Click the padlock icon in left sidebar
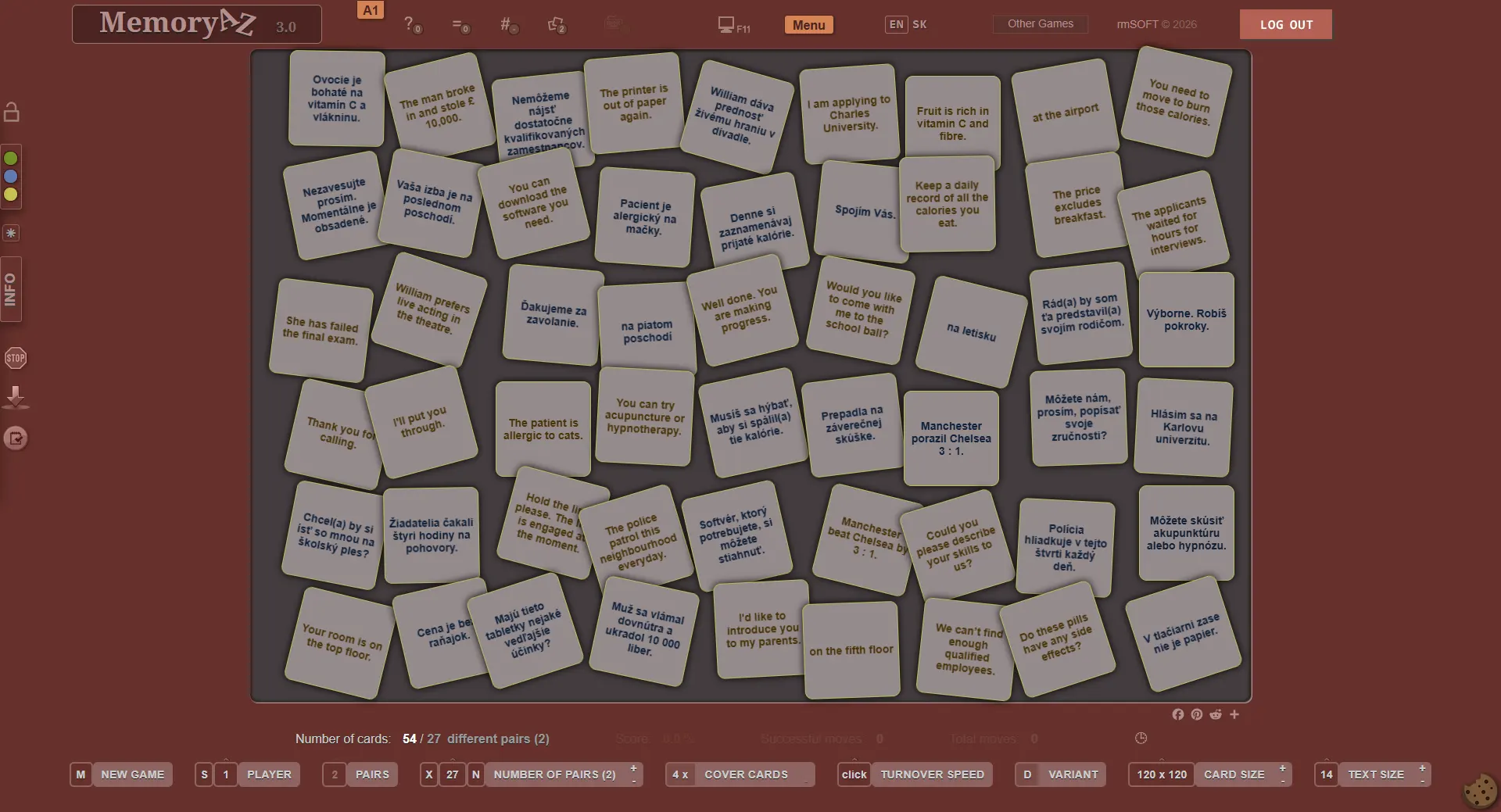This screenshot has height=812, width=1501. [x=12, y=113]
